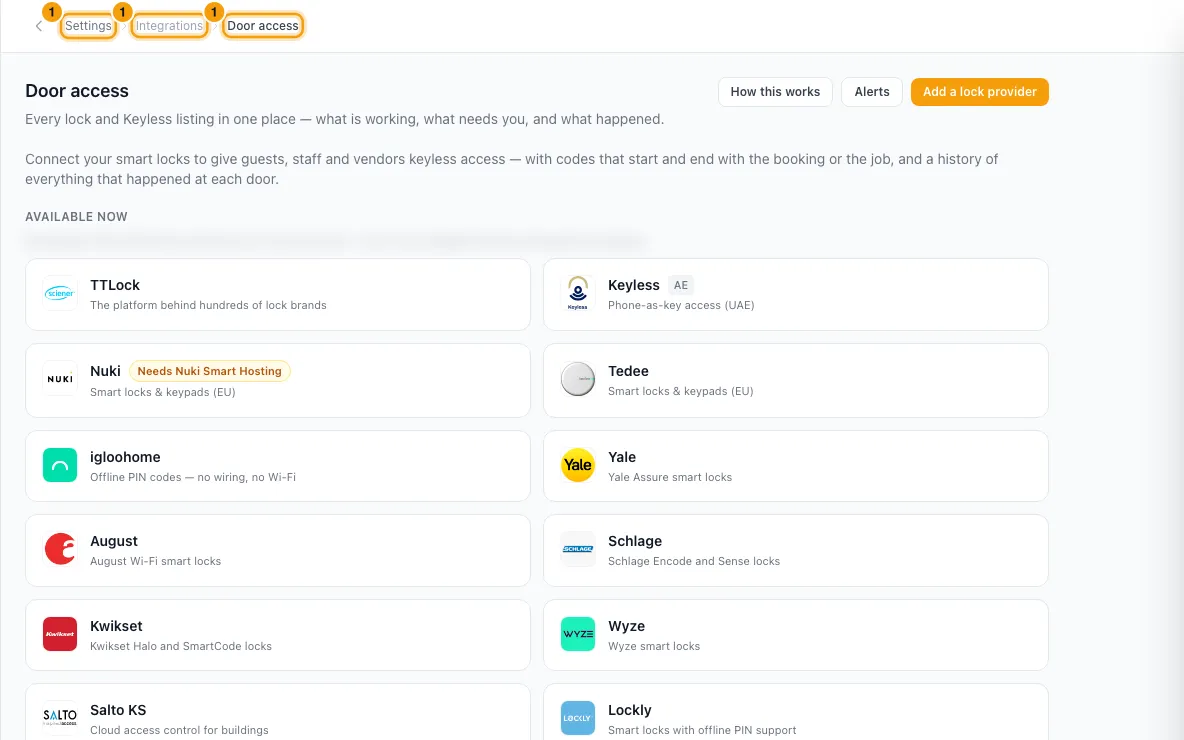Click the red Kwikset logo
The image size is (1184, 740).
pyautogui.click(x=60, y=634)
